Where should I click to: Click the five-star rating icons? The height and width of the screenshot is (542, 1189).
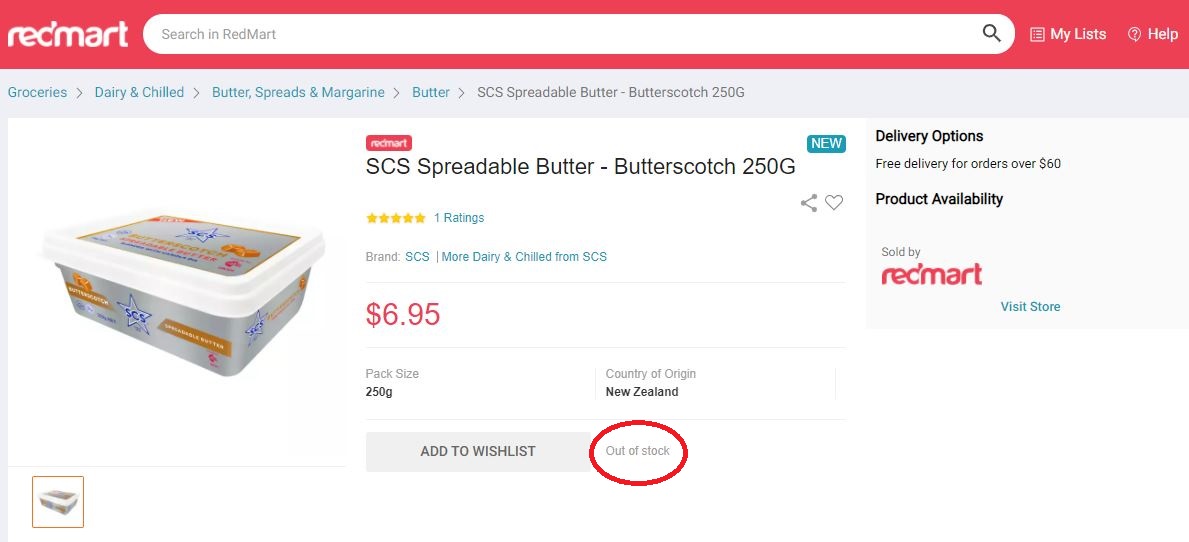tap(396, 218)
